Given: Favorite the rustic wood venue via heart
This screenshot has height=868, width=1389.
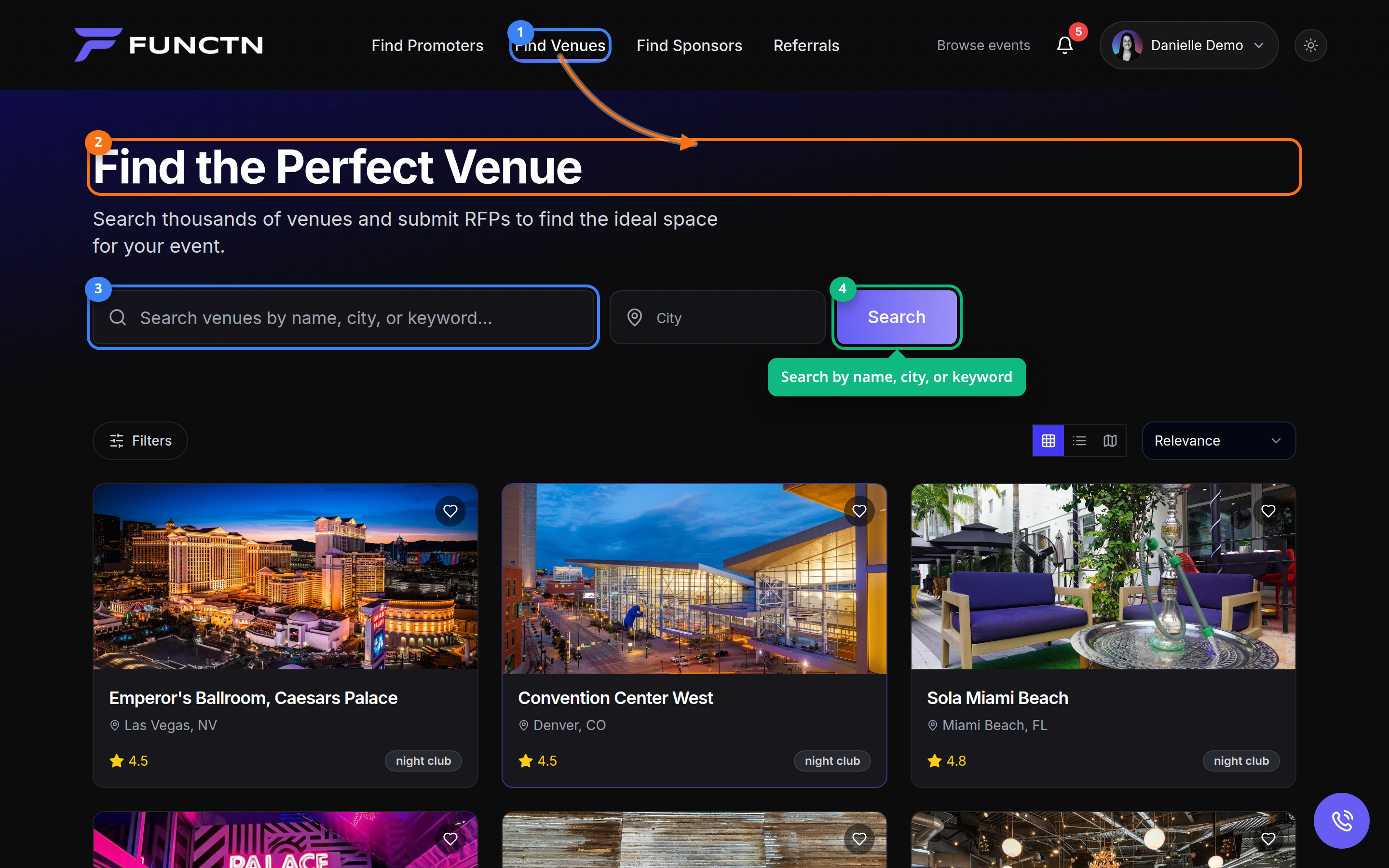Looking at the screenshot, I should [859, 839].
